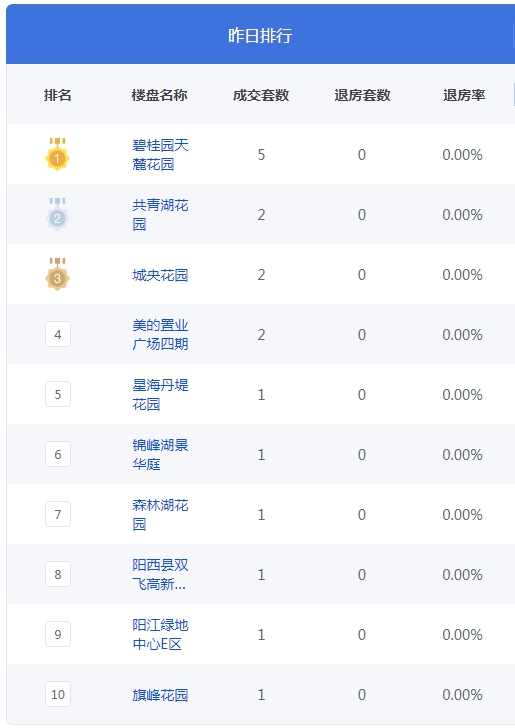515x728 pixels.
Task: Open the 旗峰花园 property link
Action: 160,695
